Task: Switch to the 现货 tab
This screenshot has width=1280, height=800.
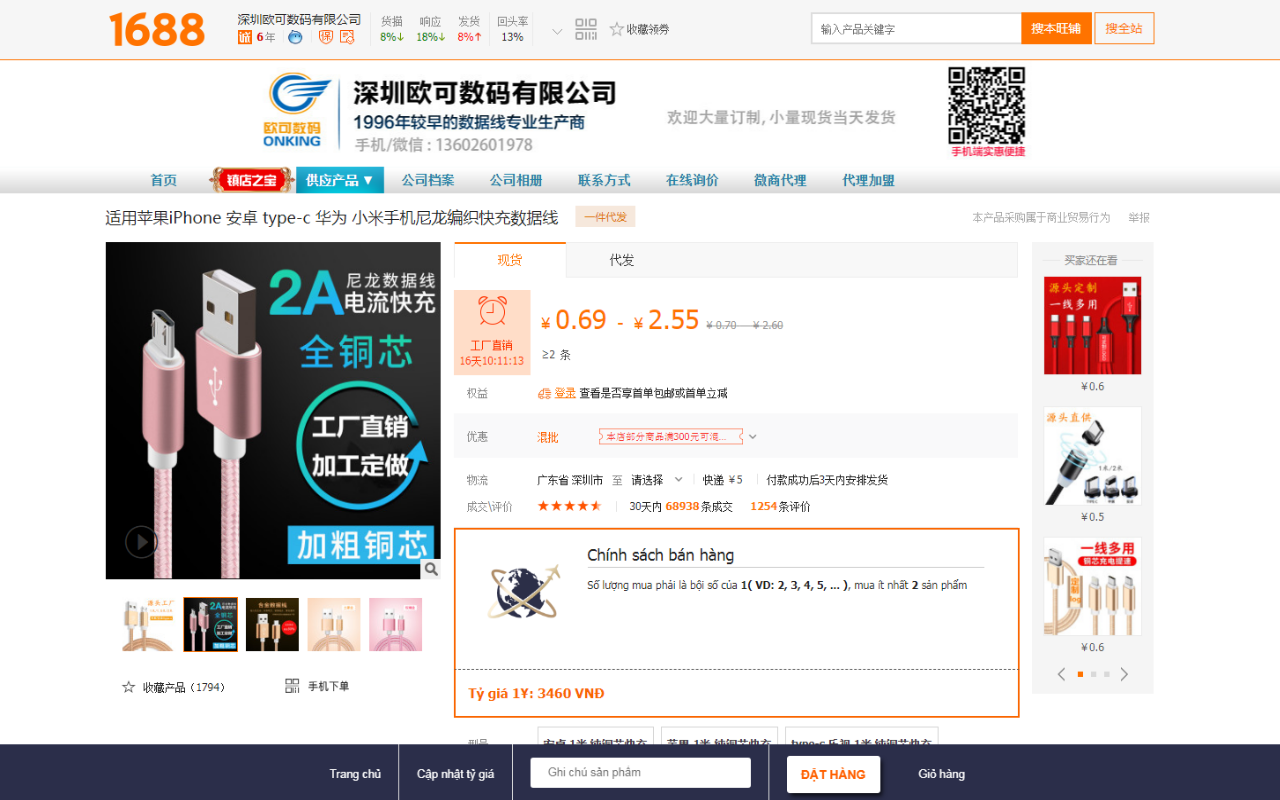Action: pos(510,260)
